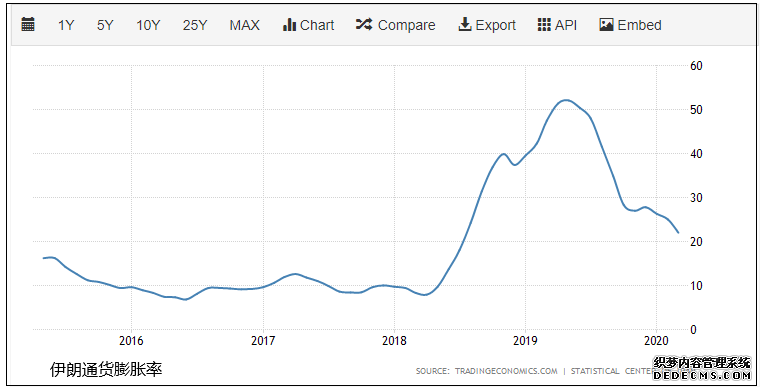Open the TRADINGECONOMICS.COM source link
The image size is (762, 390).
506,371
